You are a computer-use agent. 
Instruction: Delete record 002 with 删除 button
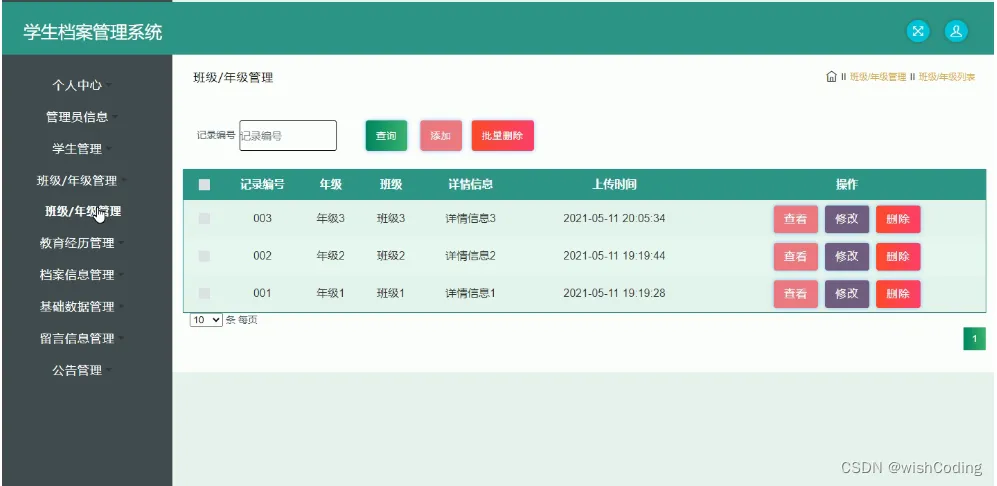(x=898, y=256)
